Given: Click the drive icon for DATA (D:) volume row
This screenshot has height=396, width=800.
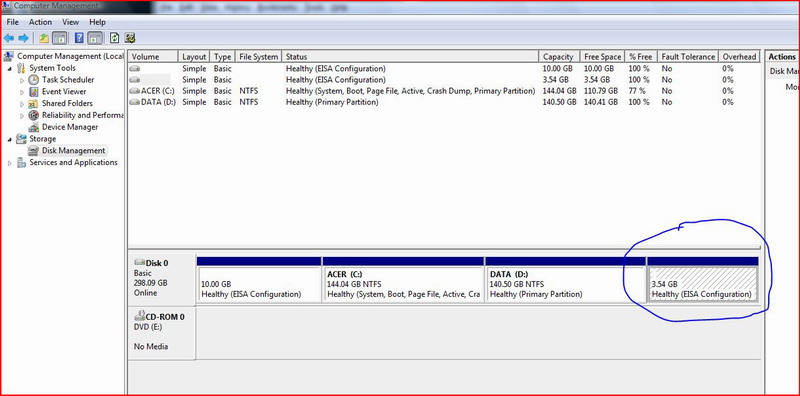Looking at the screenshot, I should (x=135, y=102).
